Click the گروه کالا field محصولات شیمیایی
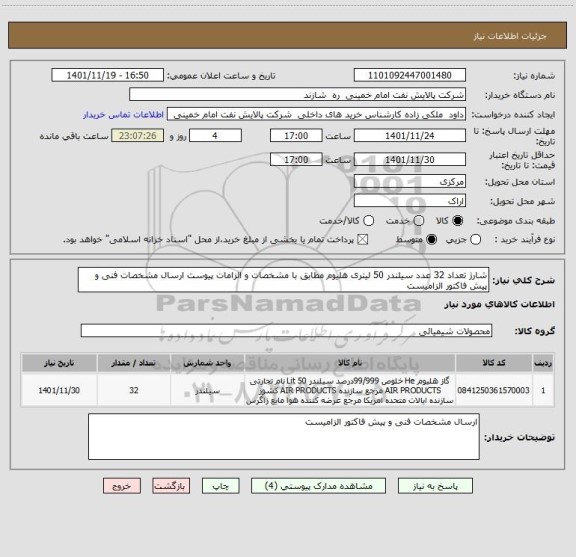The image size is (576, 557). (286, 331)
